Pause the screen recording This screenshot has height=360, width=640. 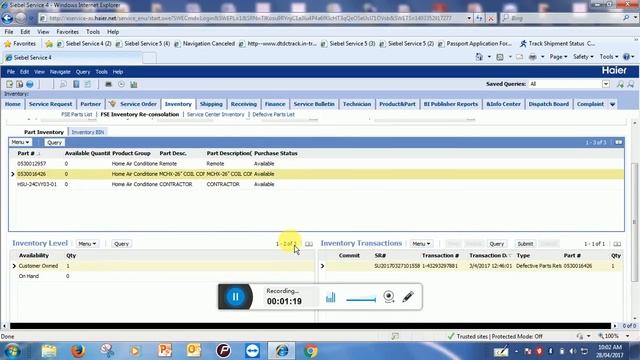click(236, 297)
